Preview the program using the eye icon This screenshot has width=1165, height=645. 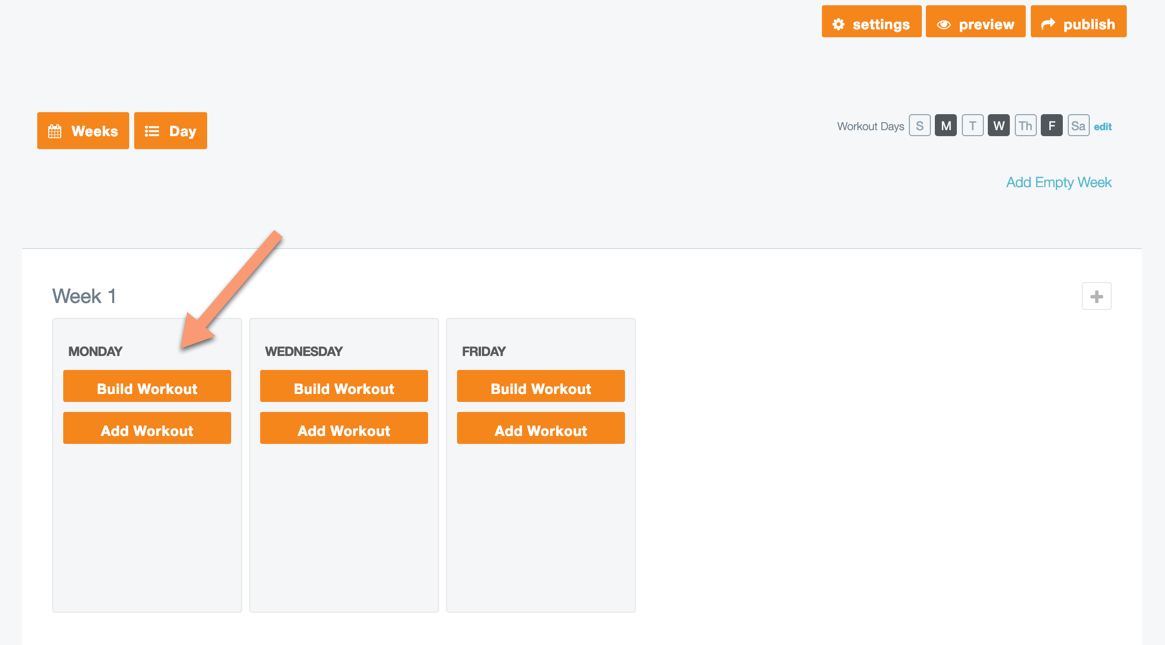[942, 21]
